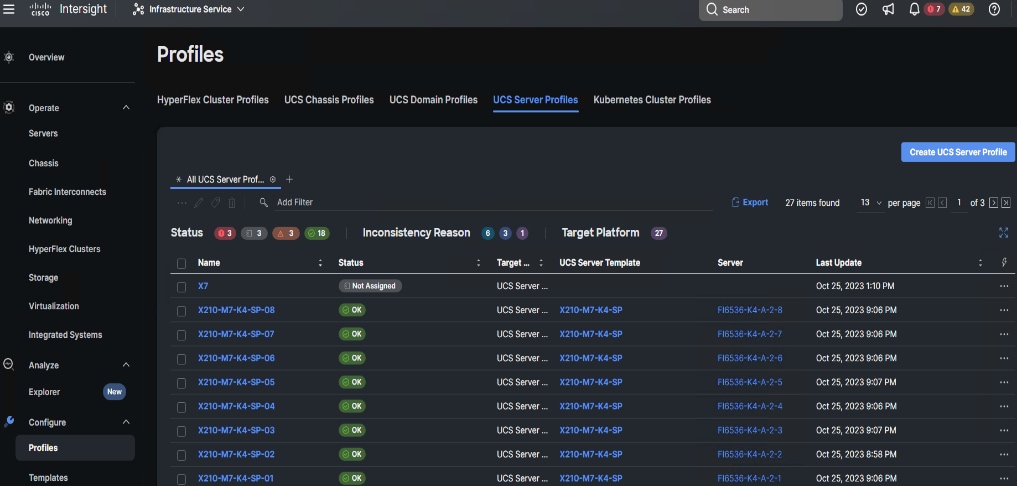
Task: Open the announcements megaphone icon
Action: pos(888,10)
